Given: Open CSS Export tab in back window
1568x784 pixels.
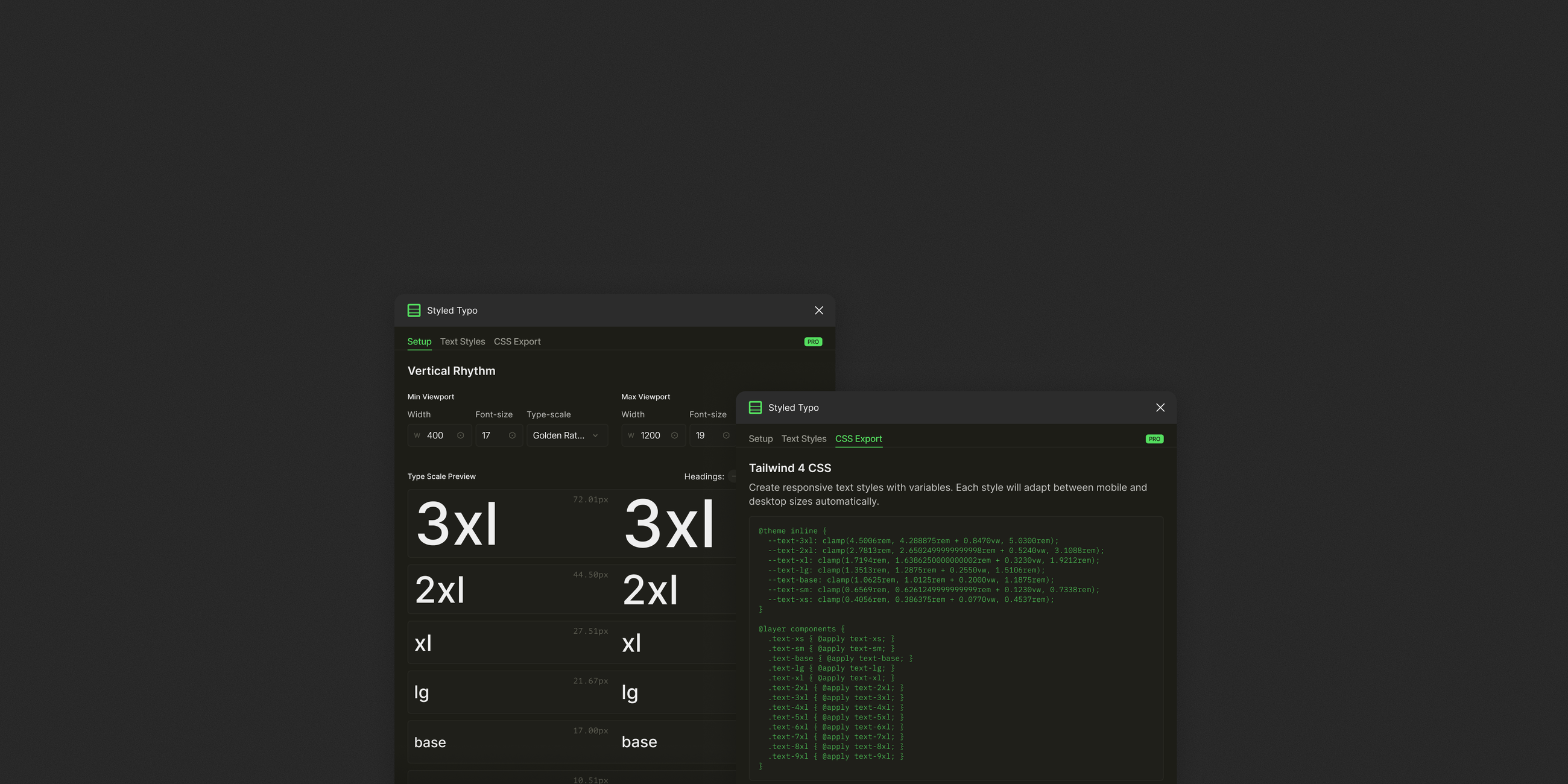Looking at the screenshot, I should [517, 341].
